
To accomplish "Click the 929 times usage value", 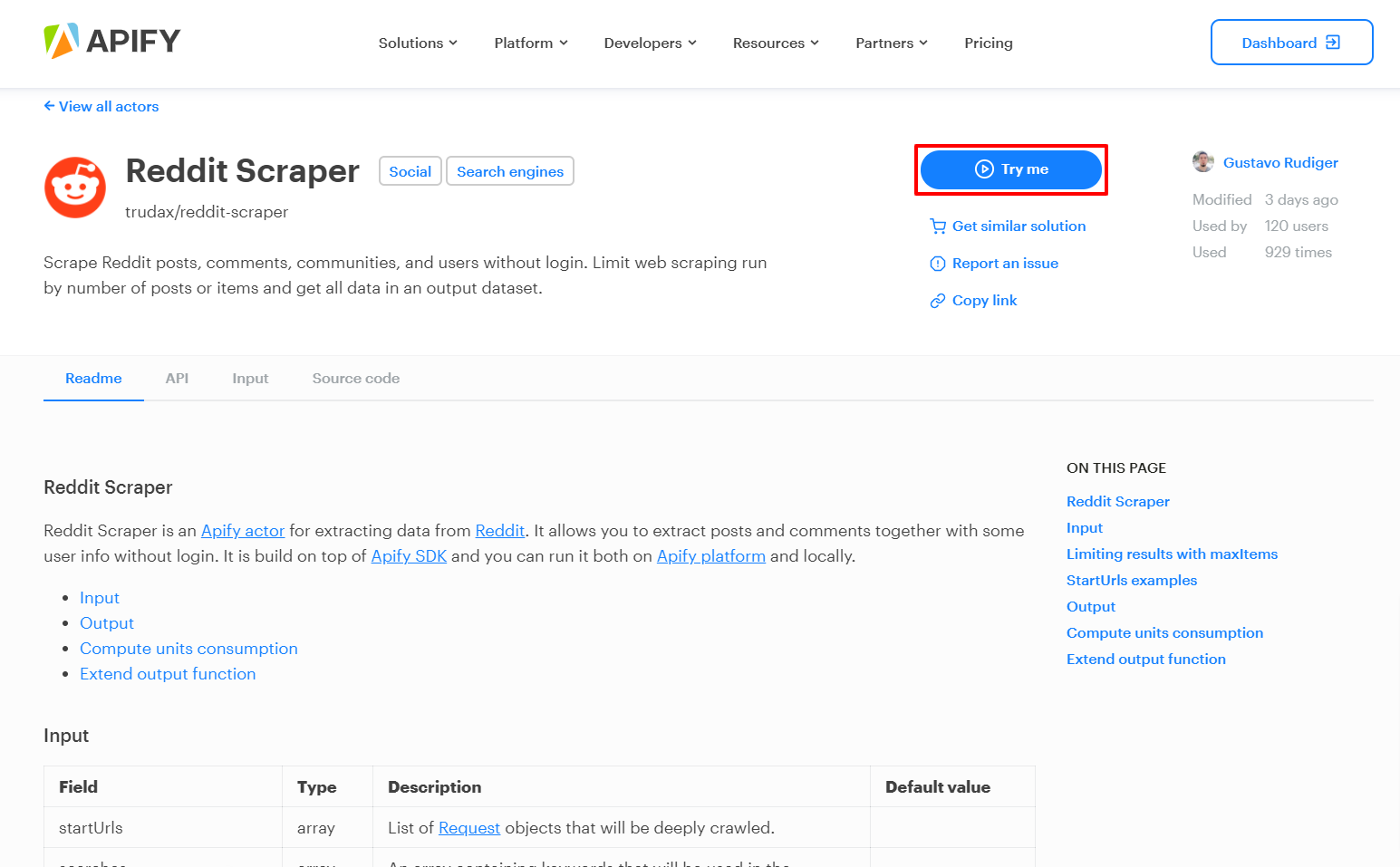I will (1299, 253).
